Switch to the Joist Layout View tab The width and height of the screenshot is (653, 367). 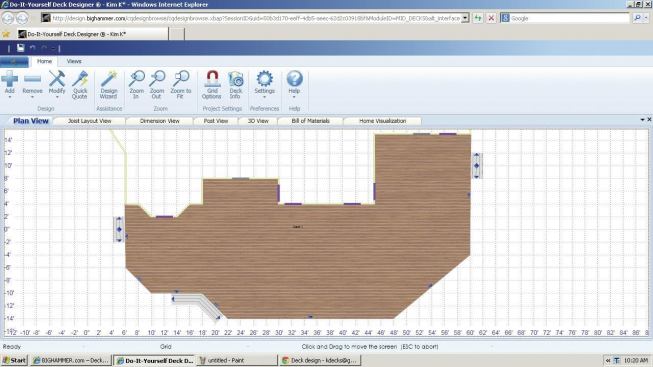tap(90, 121)
